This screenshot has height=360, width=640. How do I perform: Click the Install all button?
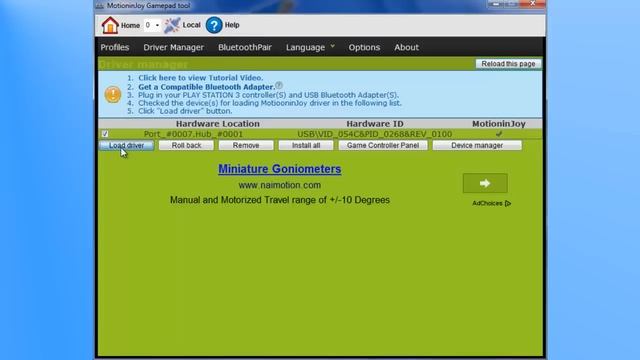[306, 145]
